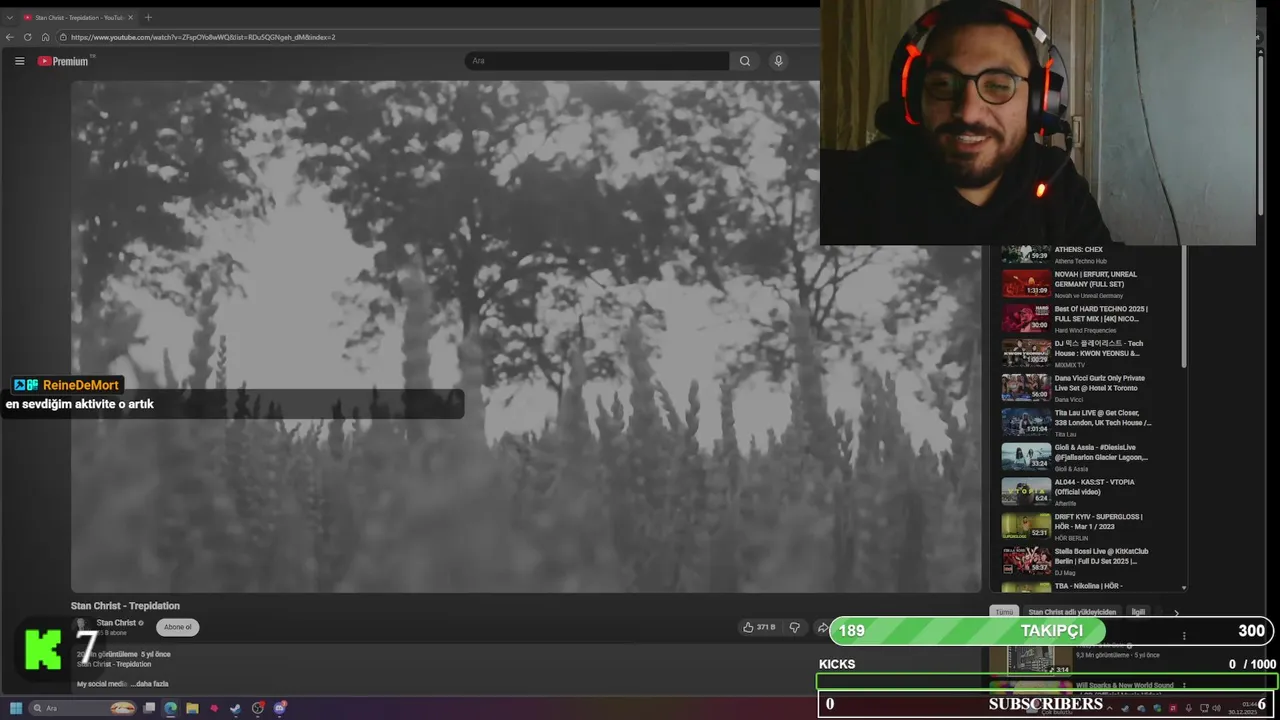Click the playlist panel scrollbar
The width and height of the screenshot is (1280, 720).
[x=1184, y=305]
